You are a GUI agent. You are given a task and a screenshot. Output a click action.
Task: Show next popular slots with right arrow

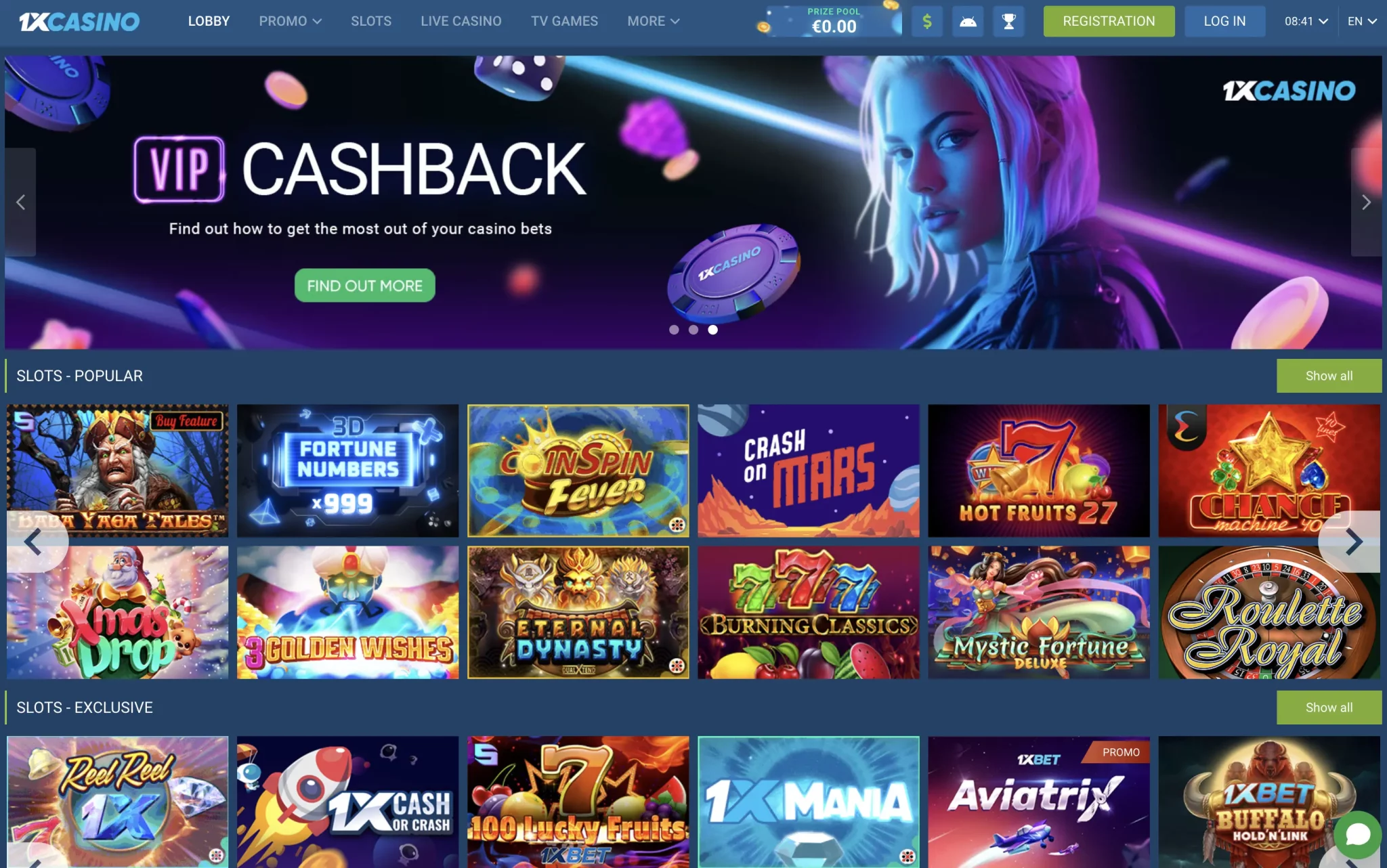1352,542
